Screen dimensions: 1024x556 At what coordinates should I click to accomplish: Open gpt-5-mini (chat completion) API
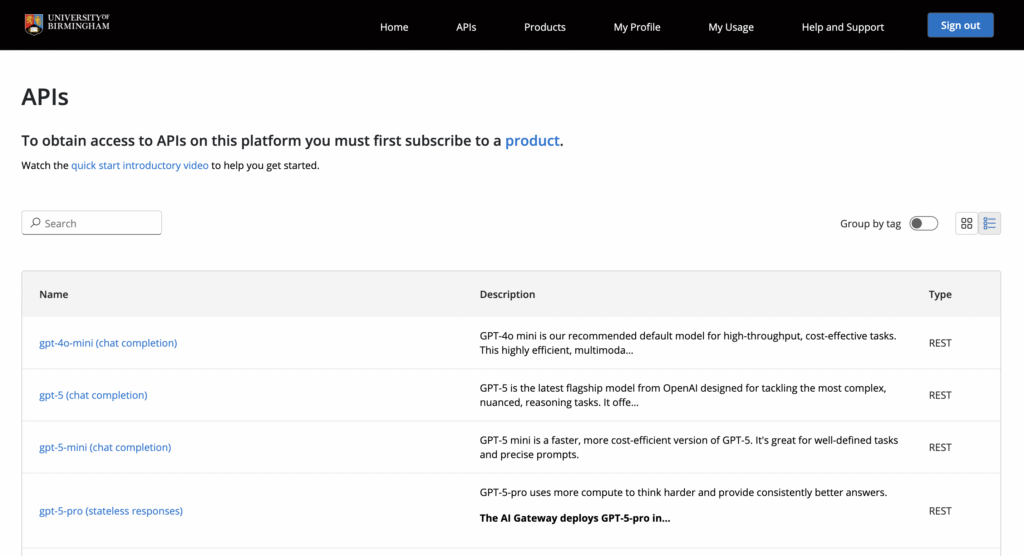click(105, 448)
